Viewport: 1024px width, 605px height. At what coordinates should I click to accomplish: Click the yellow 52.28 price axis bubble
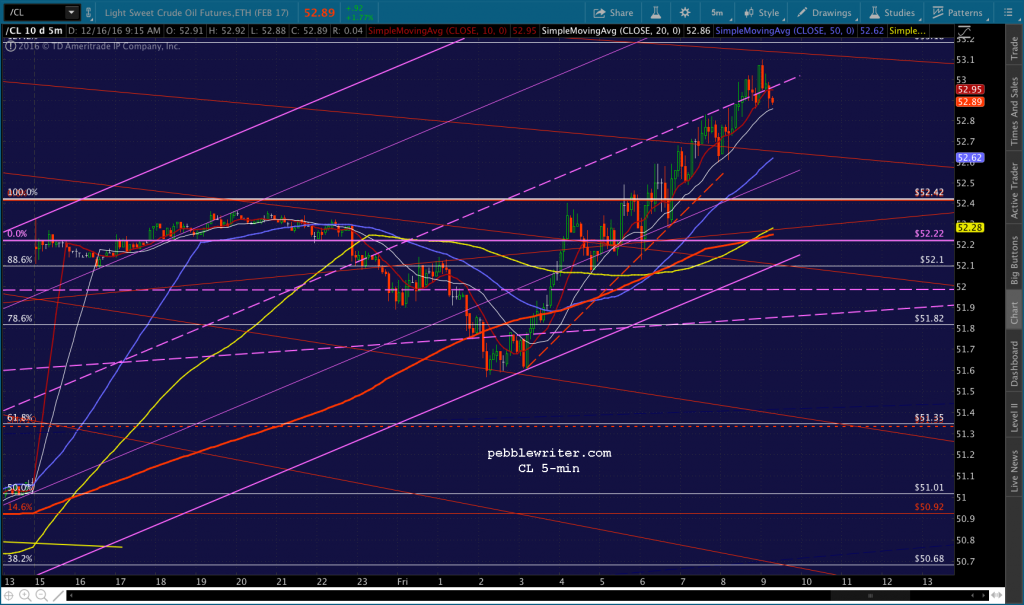970,227
